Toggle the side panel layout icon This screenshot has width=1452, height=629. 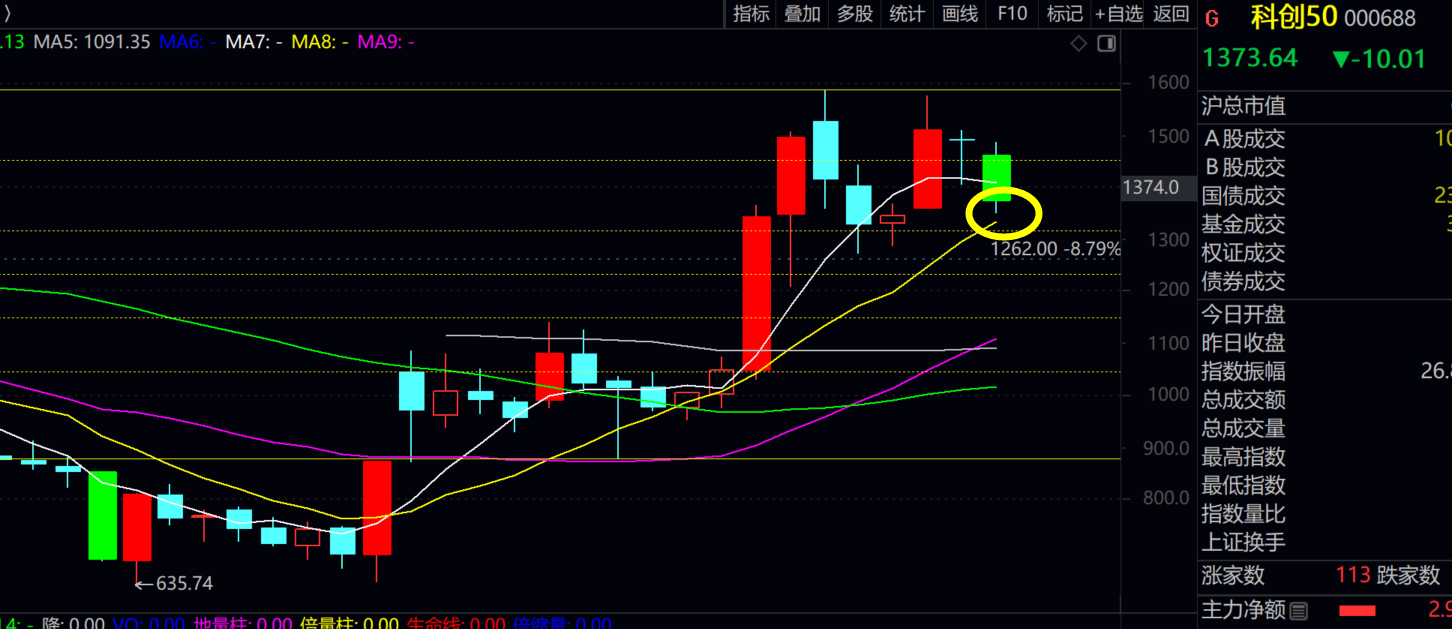pos(1106,43)
